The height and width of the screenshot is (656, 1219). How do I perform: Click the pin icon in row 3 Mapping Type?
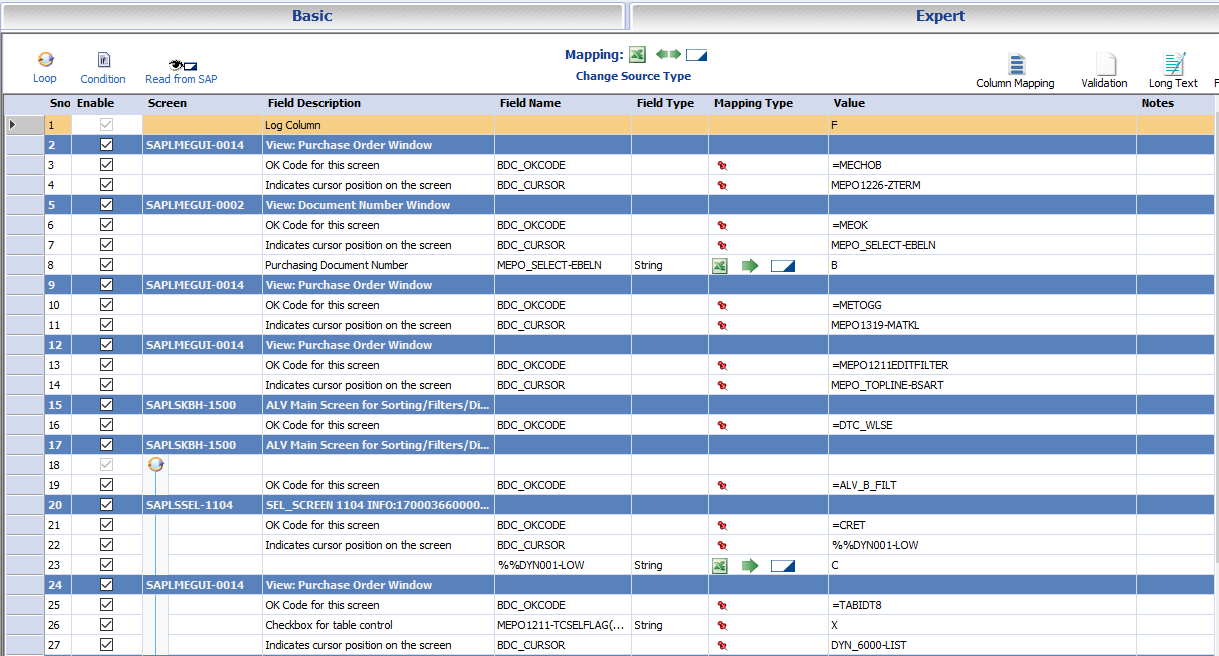(x=722, y=165)
